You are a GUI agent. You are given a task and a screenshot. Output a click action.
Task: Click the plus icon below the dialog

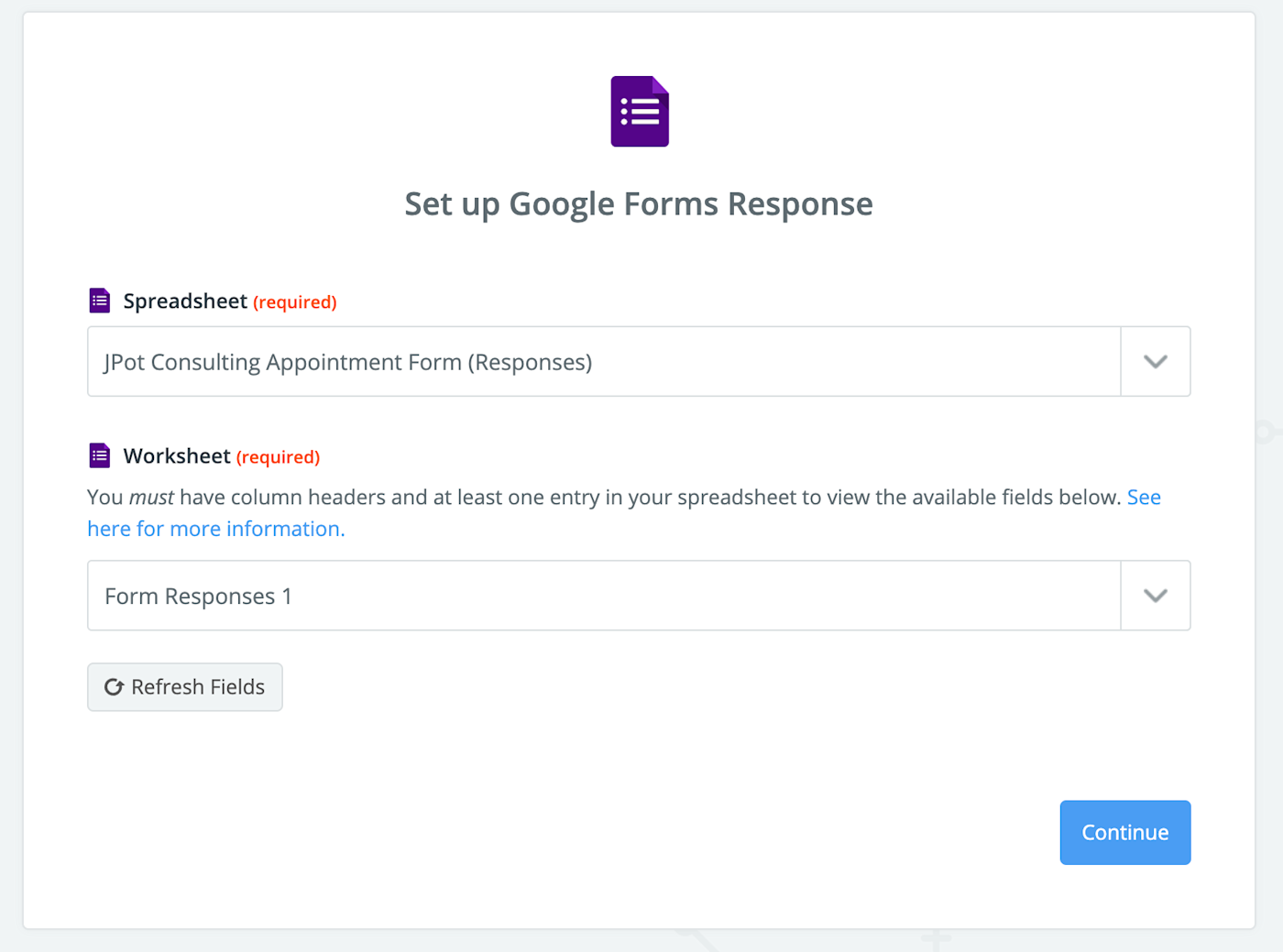pyautogui.click(x=936, y=938)
